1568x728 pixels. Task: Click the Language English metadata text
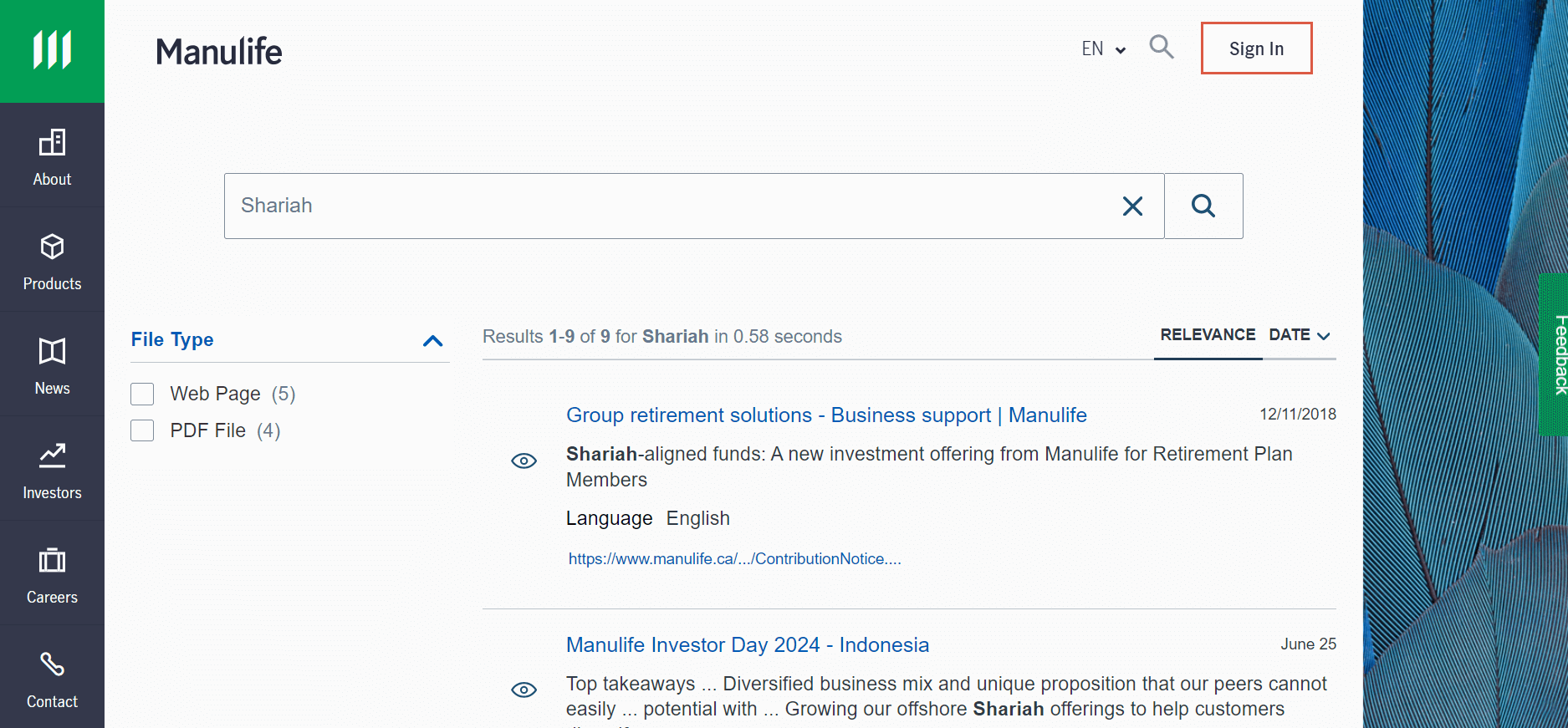point(648,518)
